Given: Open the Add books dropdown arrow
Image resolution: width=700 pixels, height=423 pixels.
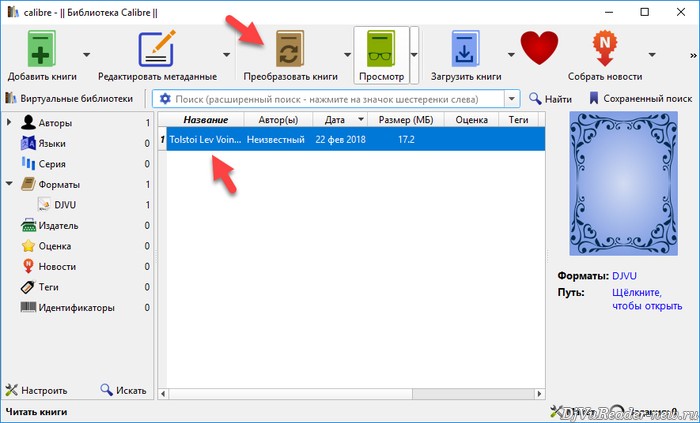Looking at the screenshot, I should coord(87,55).
